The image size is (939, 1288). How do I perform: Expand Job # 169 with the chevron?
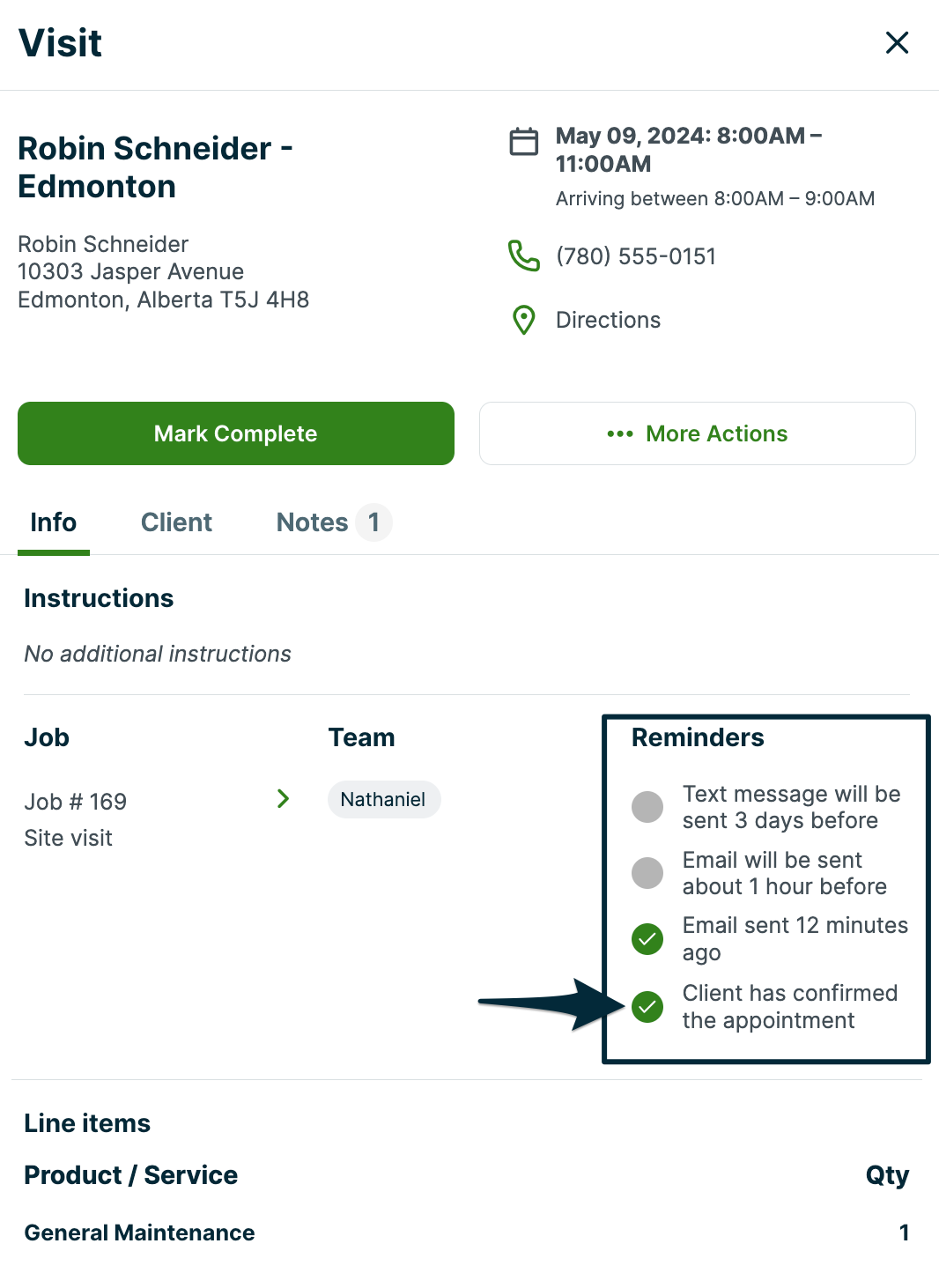pyautogui.click(x=283, y=799)
